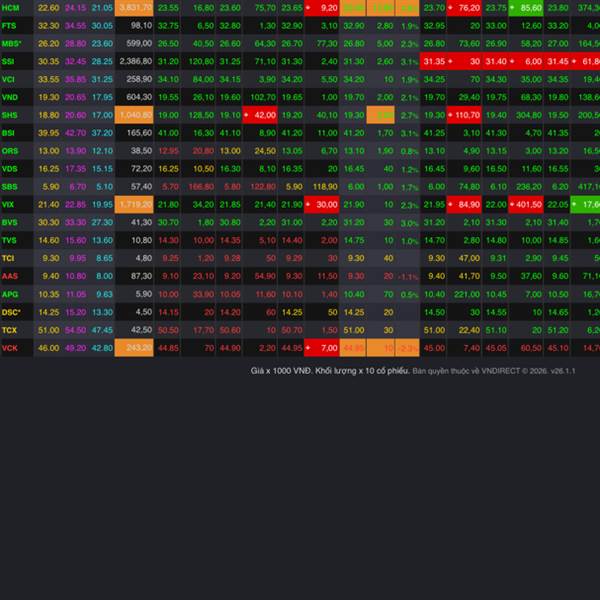Image resolution: width=600 pixels, height=600 pixels.
Task: Click the red 401.50 cell in VIX row
Action: (525, 204)
